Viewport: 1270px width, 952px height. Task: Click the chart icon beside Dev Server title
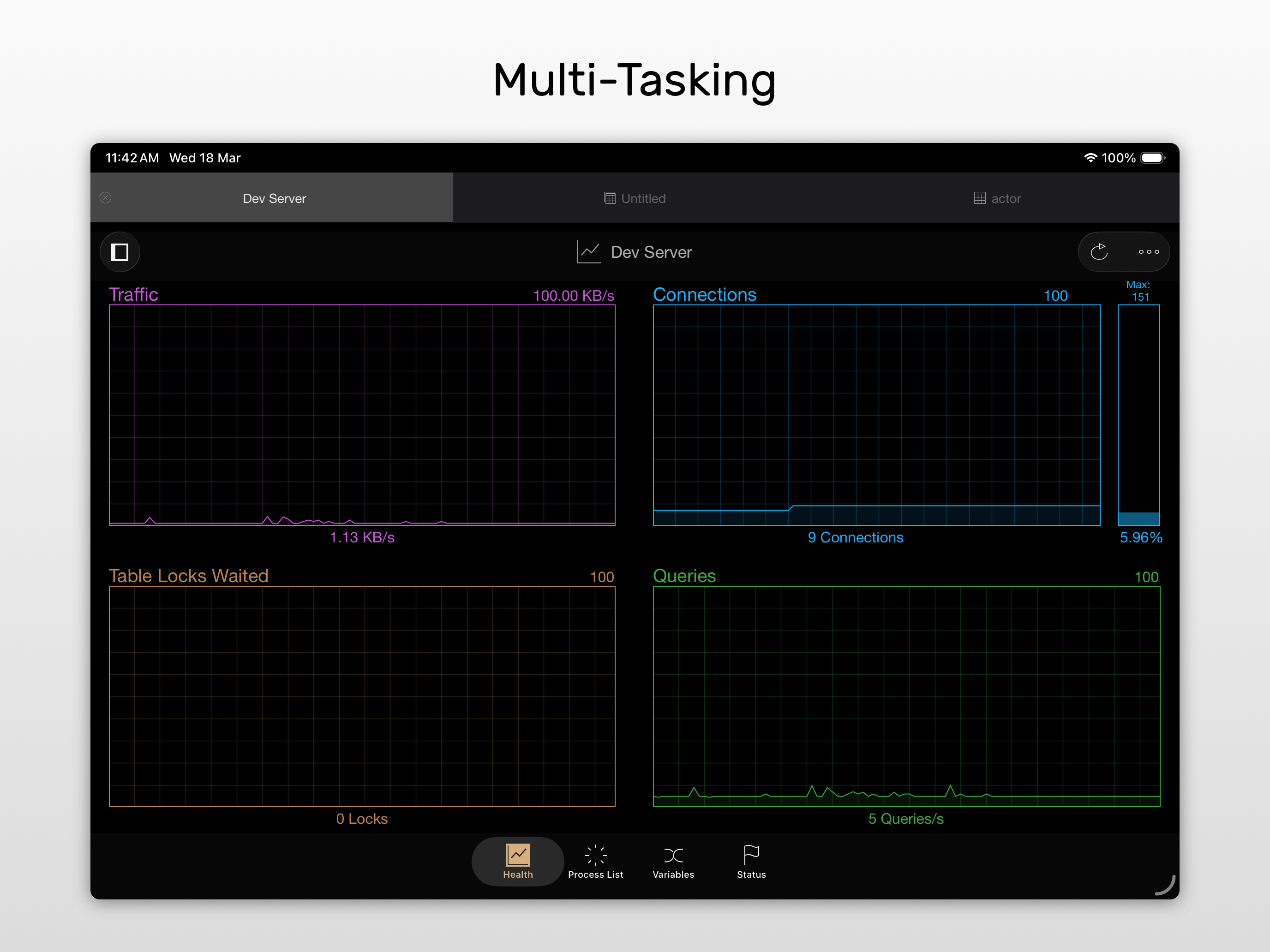(x=588, y=252)
